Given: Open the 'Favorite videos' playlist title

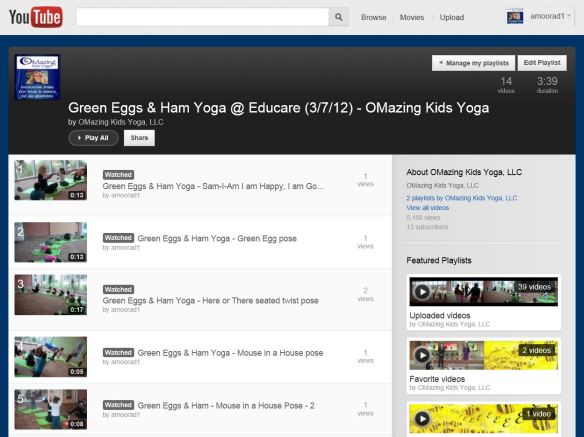Looking at the screenshot, I should [x=437, y=379].
